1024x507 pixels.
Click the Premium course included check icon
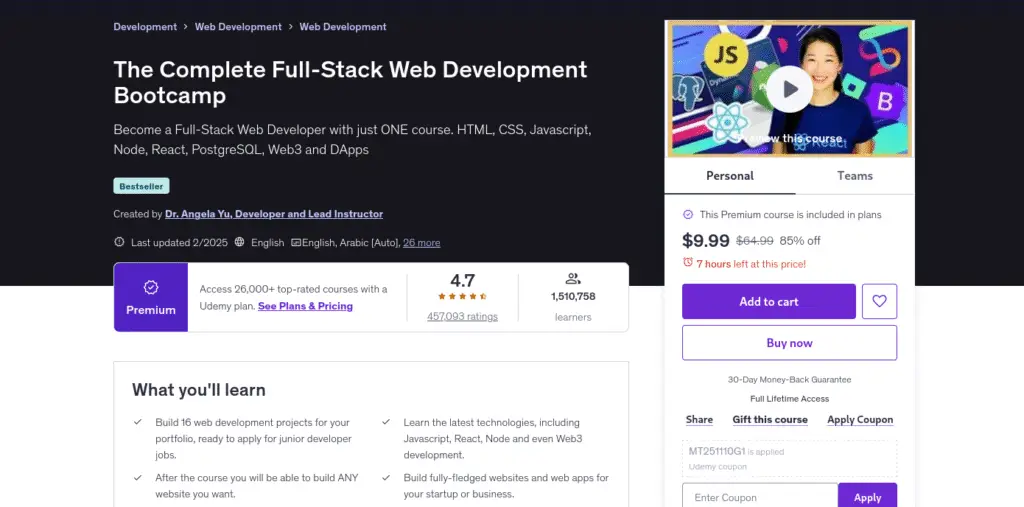[688, 214]
